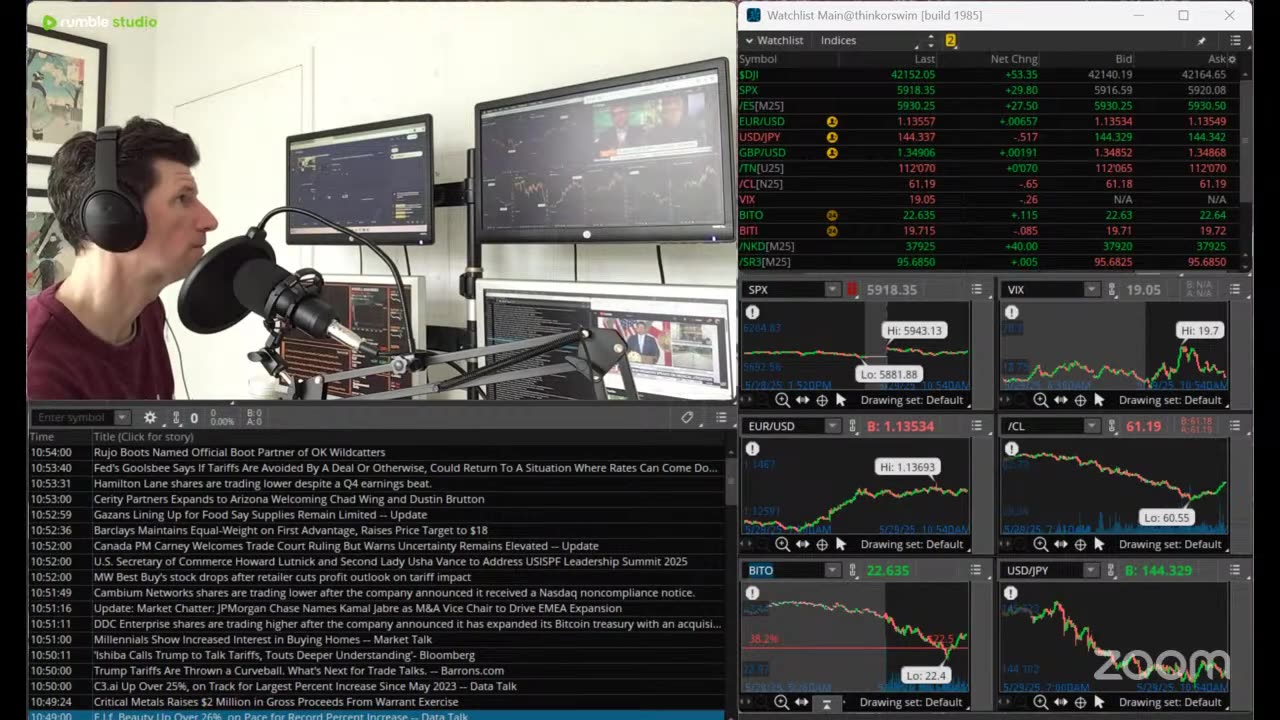Open the watchlist actions menu icon
Viewport: 1280px width, 720px height.
(x=1235, y=40)
